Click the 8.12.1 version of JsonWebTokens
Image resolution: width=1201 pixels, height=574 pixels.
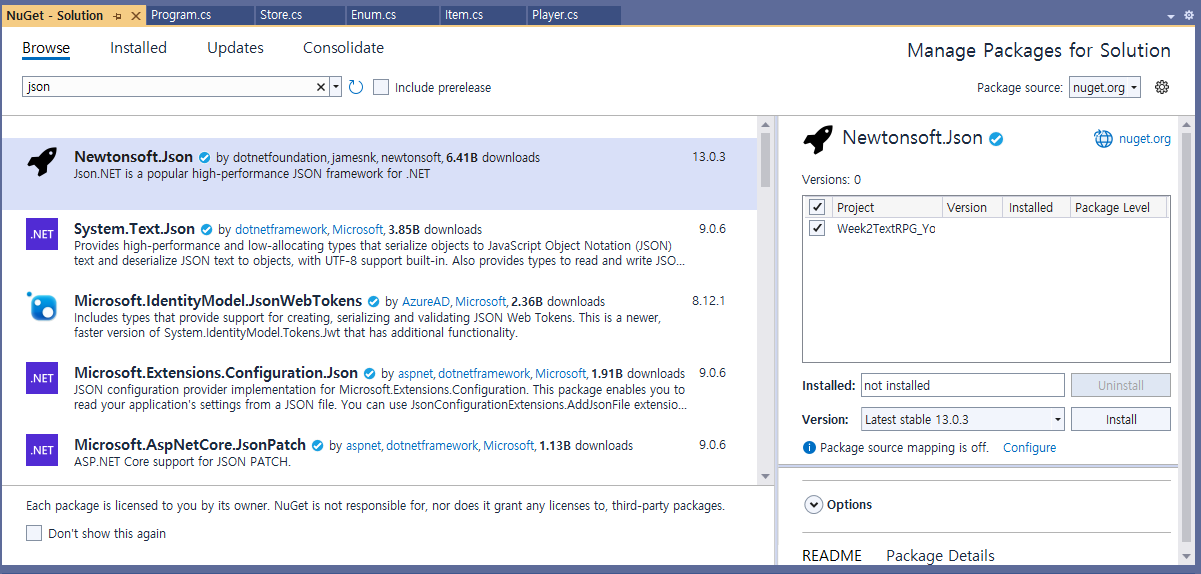708,301
